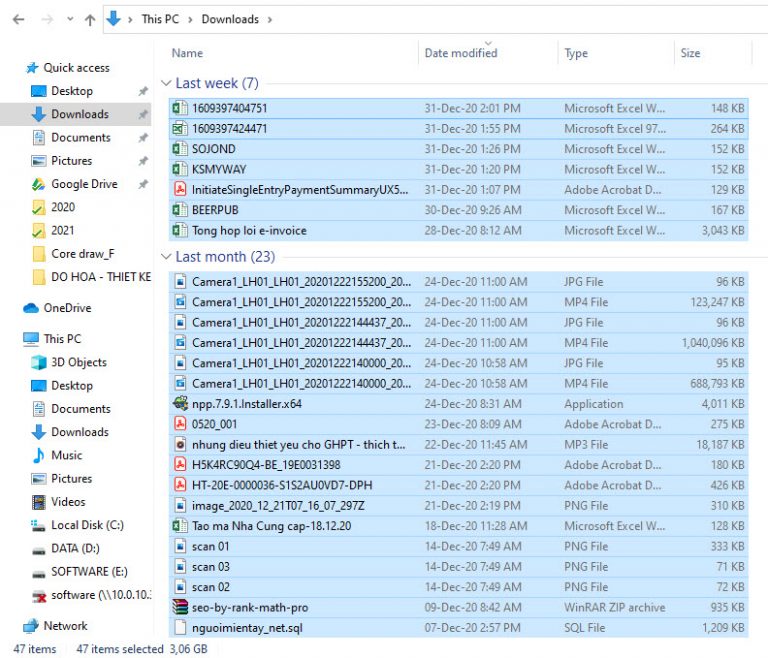The height and width of the screenshot is (658, 768).
Task: Select This PC in the address breadcrumb
Action: (x=160, y=19)
